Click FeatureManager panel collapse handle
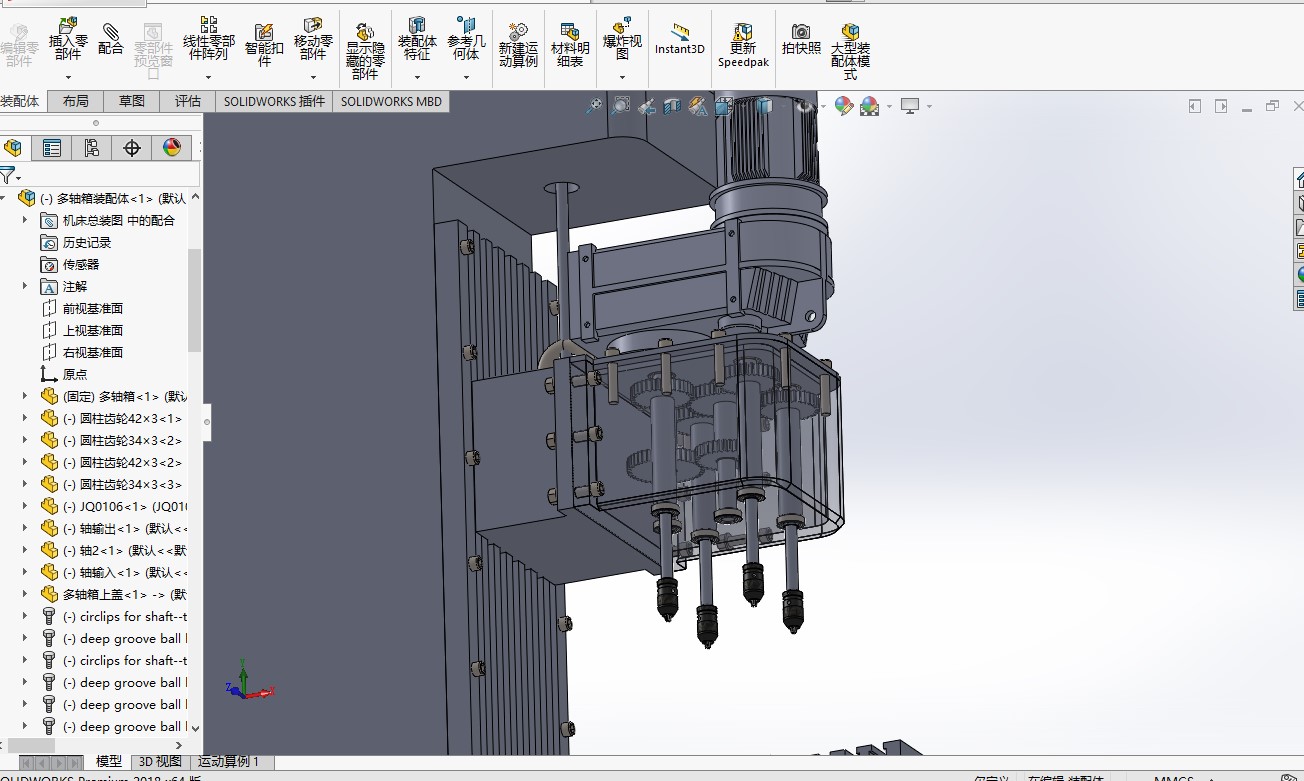The image size is (1304, 781). (x=207, y=422)
